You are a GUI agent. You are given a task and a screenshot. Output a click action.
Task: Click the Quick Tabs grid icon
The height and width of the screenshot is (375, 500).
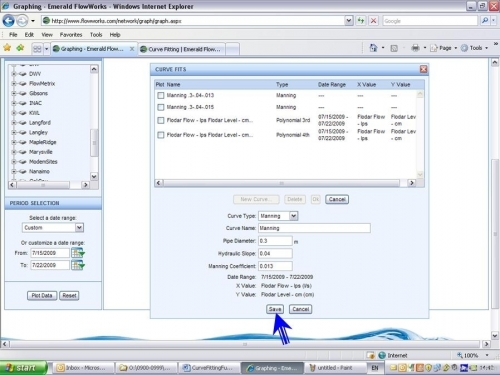tap(37, 49)
